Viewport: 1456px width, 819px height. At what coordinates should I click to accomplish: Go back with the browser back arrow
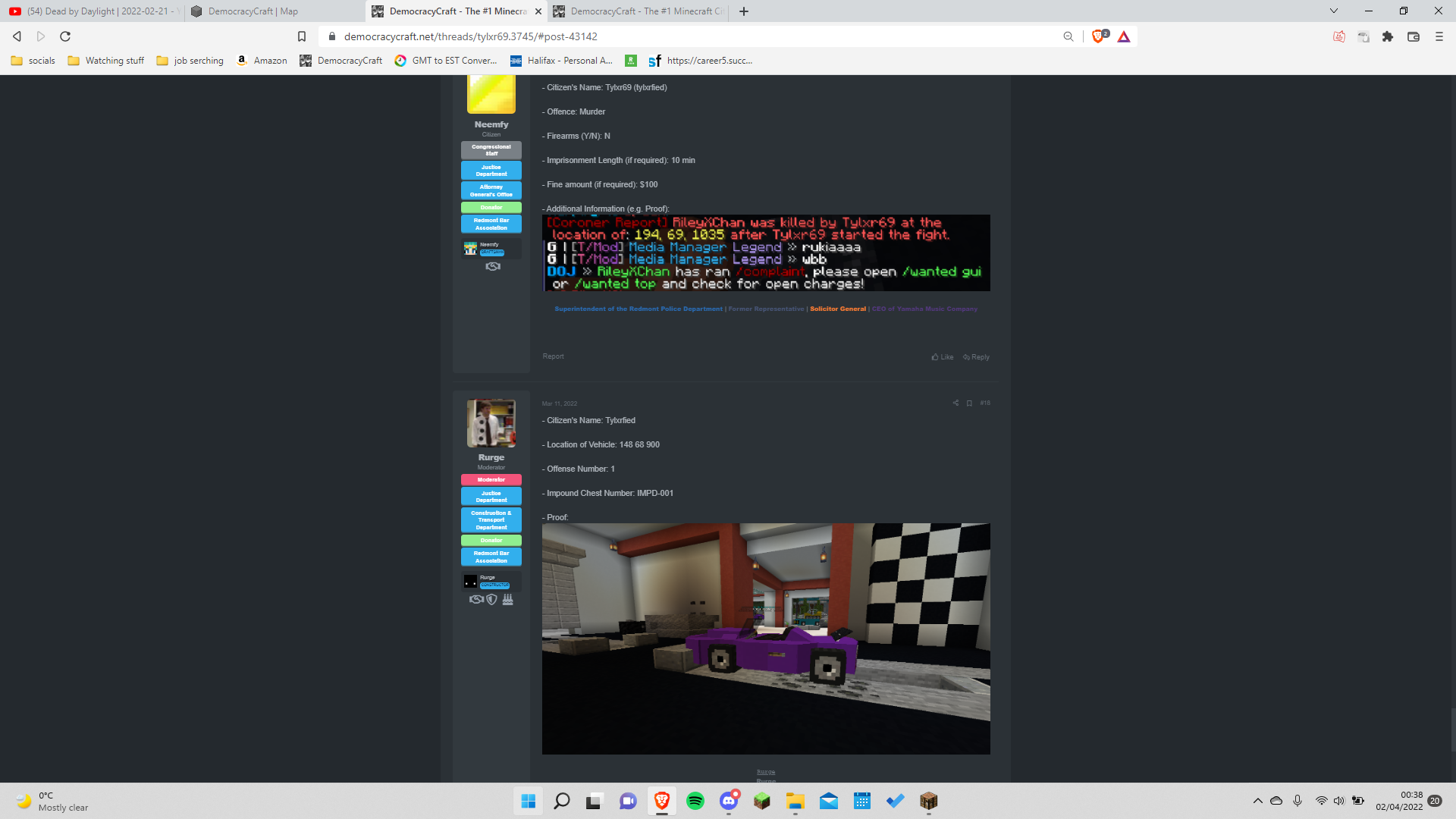(x=17, y=36)
